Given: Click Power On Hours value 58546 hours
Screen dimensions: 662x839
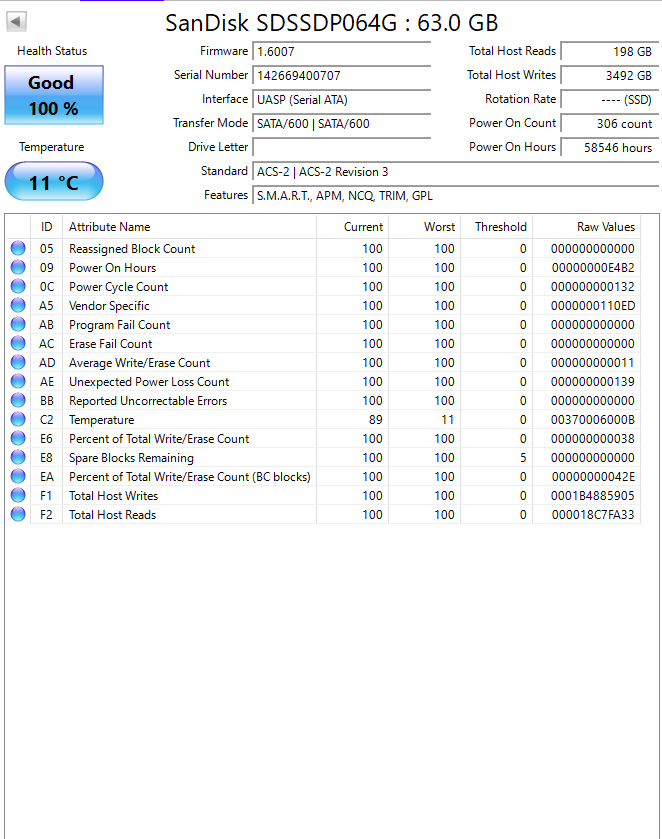Looking at the screenshot, I should [610, 147].
